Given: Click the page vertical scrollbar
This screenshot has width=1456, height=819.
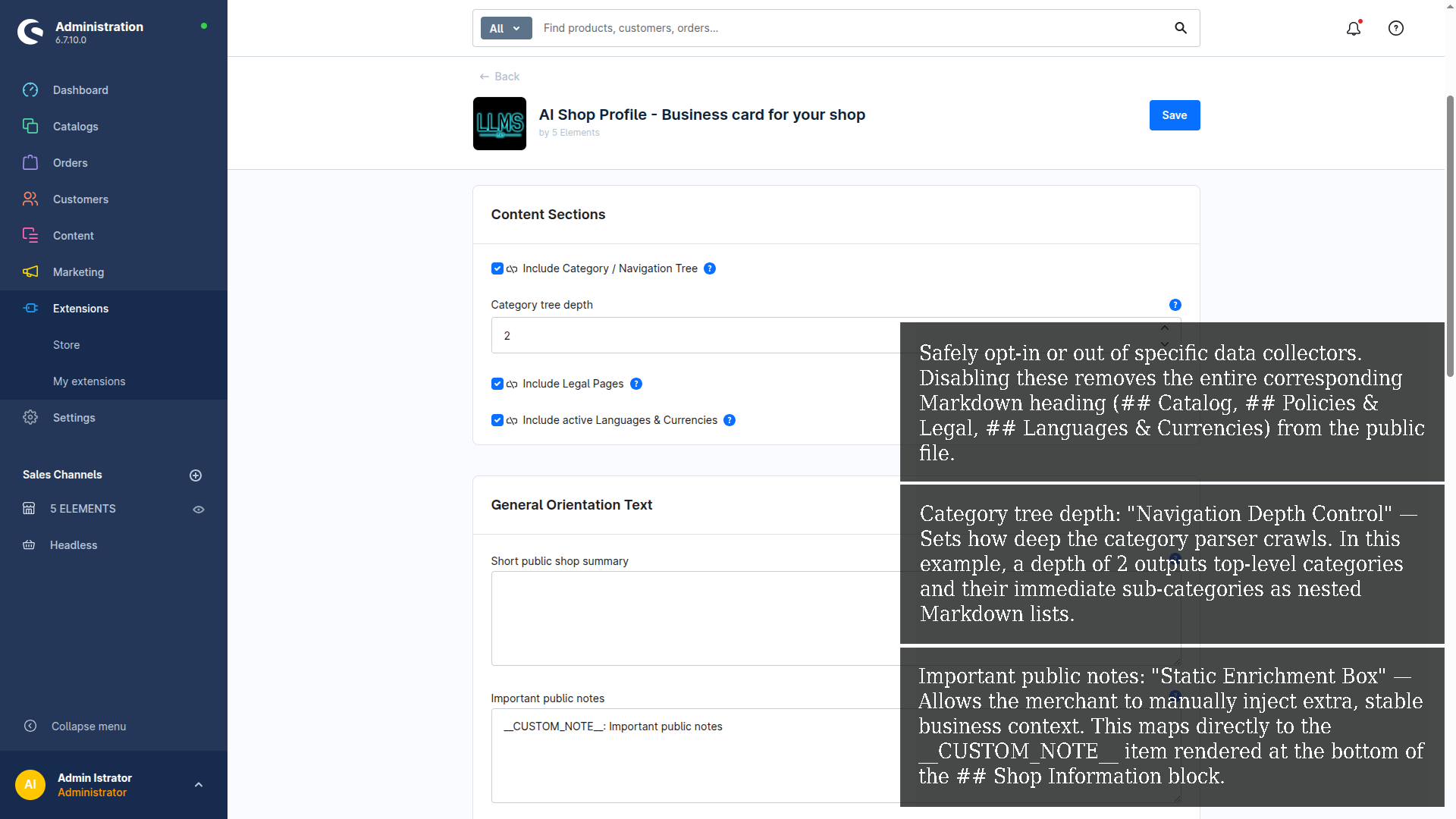Looking at the screenshot, I should coord(1450,235).
